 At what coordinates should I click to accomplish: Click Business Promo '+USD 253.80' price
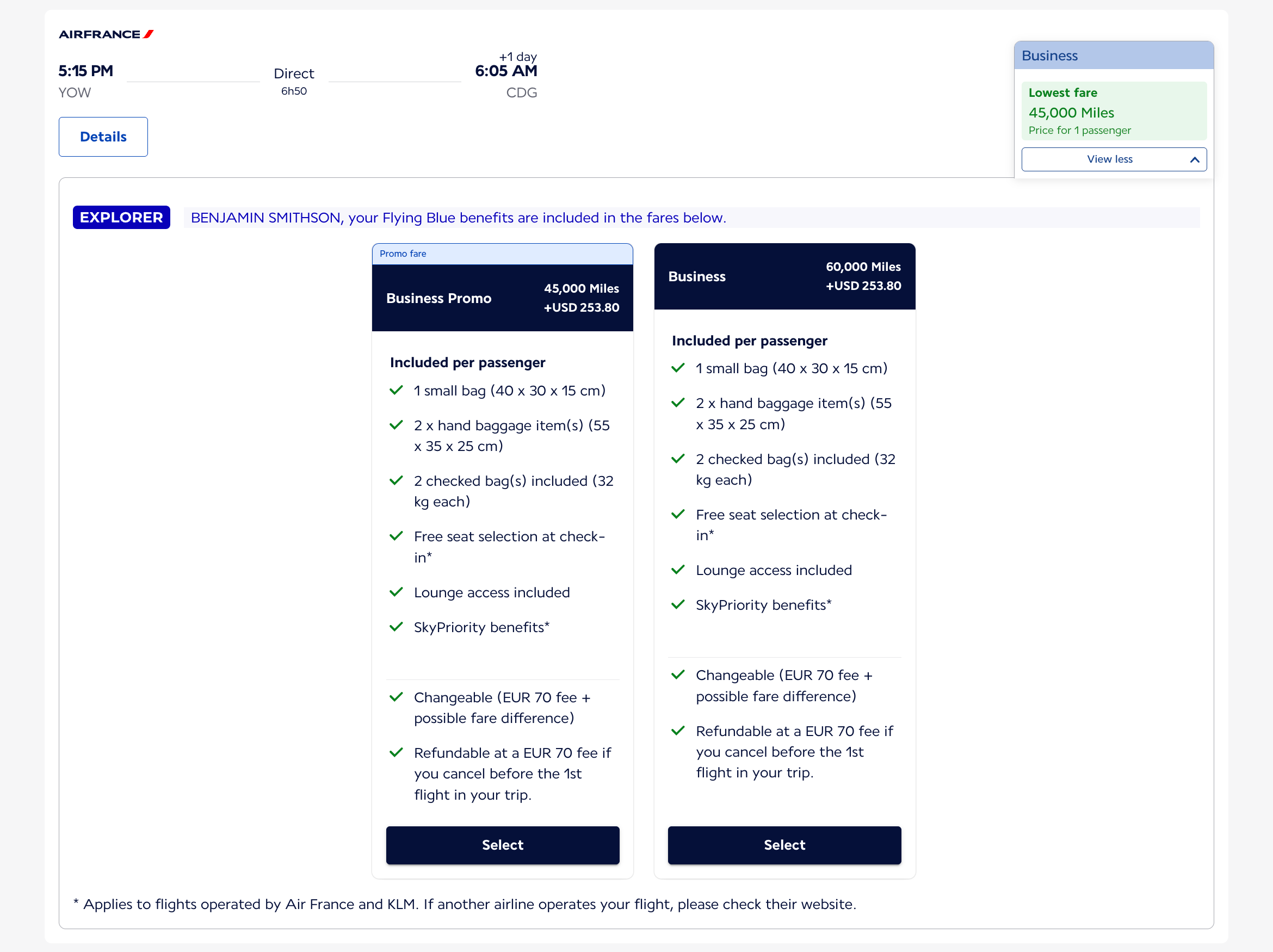tap(581, 308)
